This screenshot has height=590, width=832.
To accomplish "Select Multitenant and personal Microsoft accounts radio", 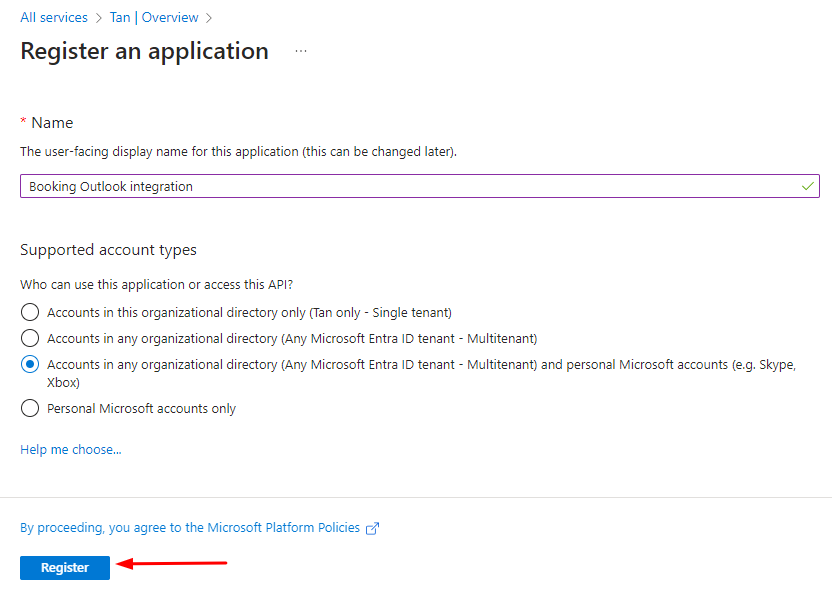I will tap(30, 365).
